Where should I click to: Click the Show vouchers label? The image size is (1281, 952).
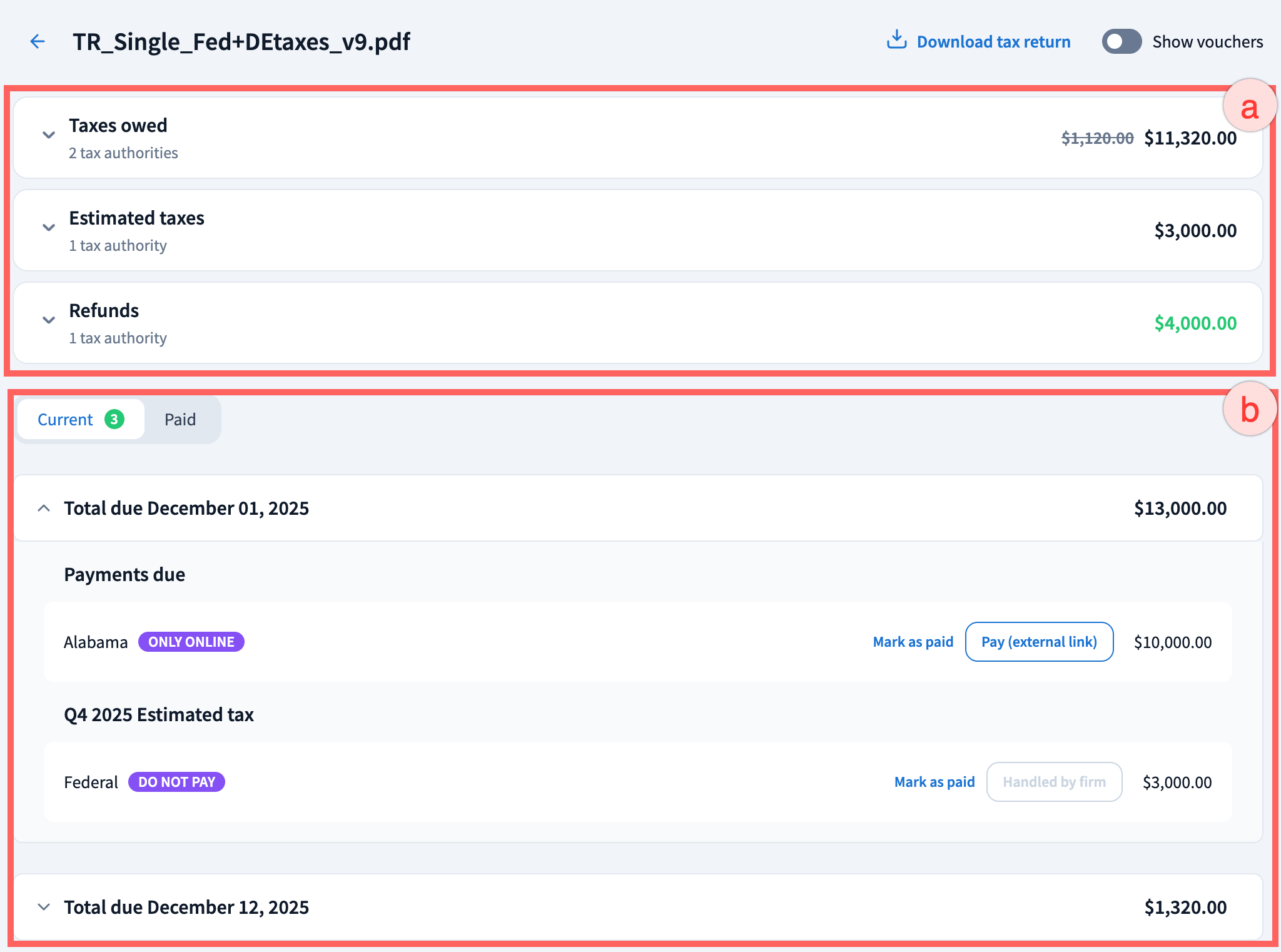tap(1207, 42)
